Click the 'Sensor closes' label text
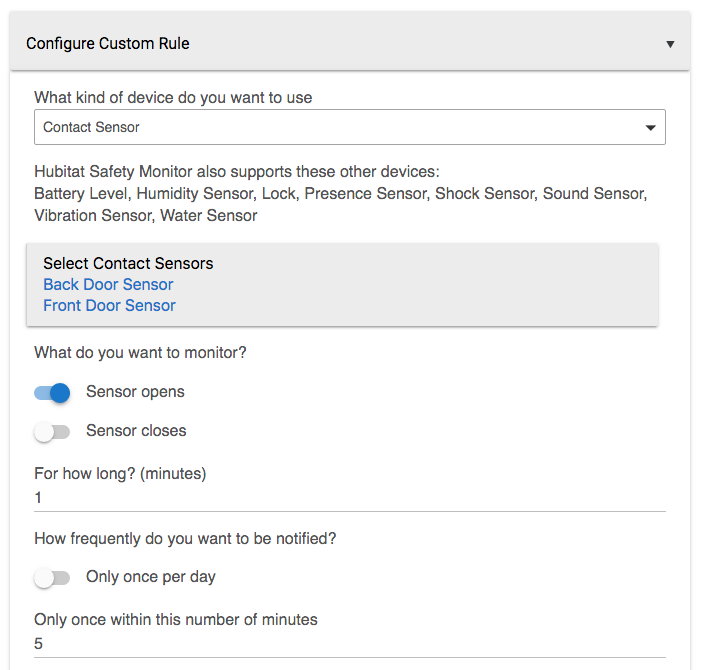This screenshot has height=670, width=701. (x=136, y=430)
